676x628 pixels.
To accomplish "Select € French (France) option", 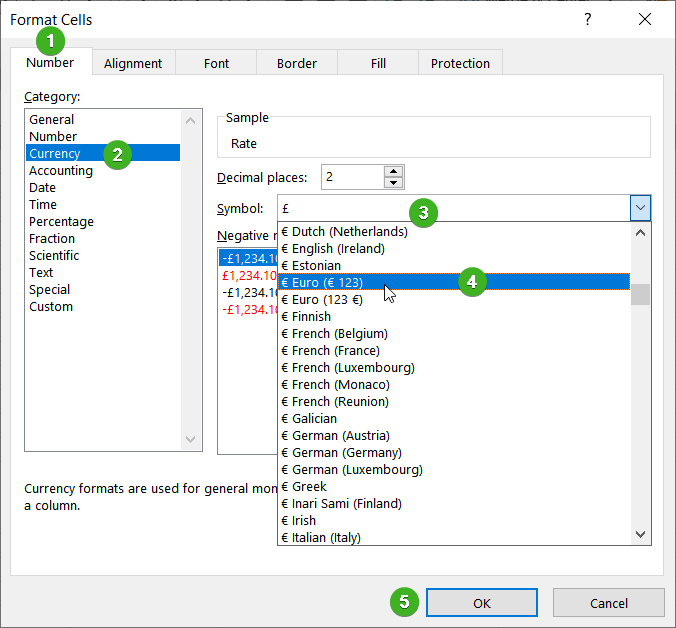I will [x=454, y=350].
